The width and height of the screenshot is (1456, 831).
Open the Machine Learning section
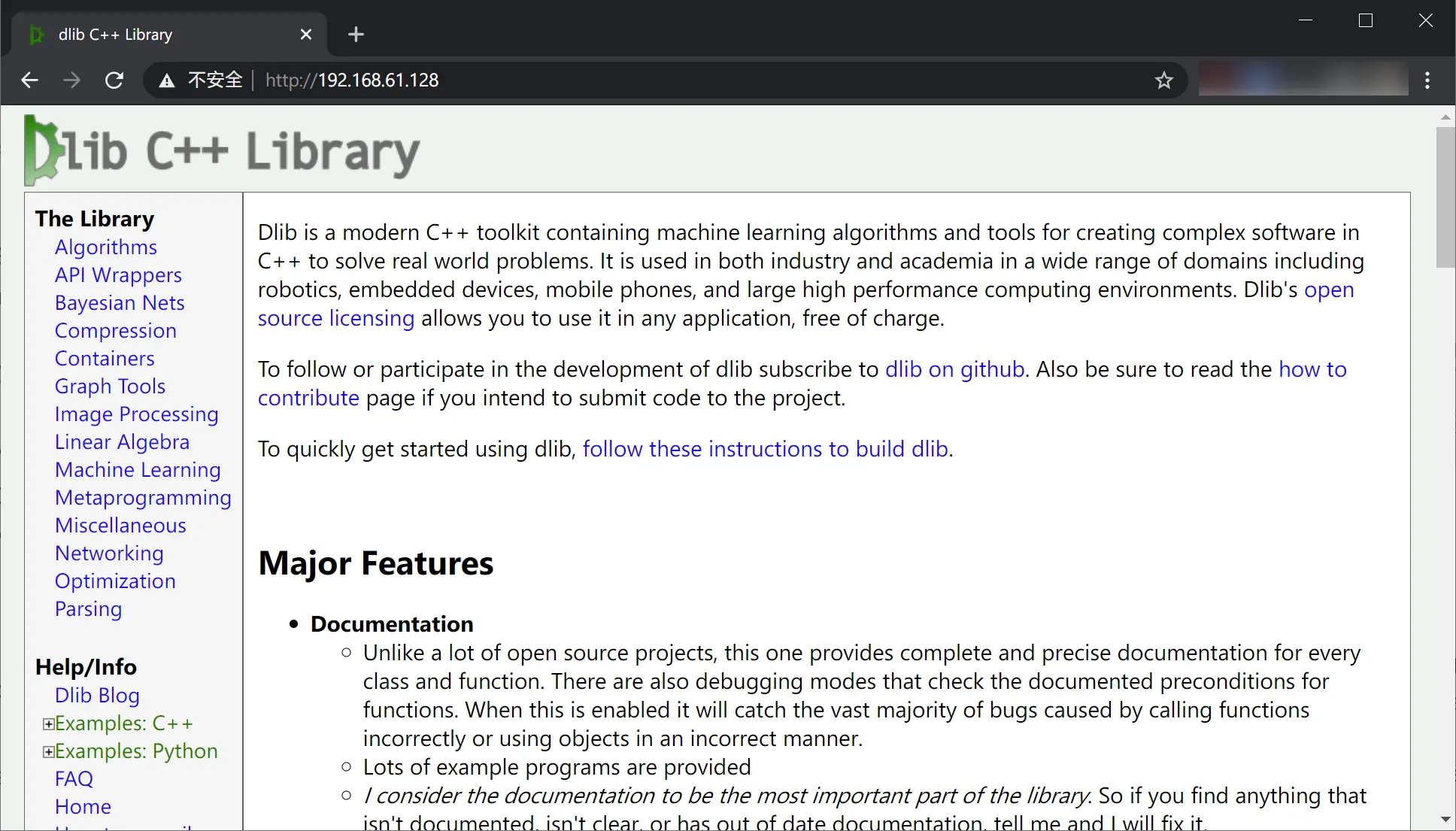tap(138, 469)
